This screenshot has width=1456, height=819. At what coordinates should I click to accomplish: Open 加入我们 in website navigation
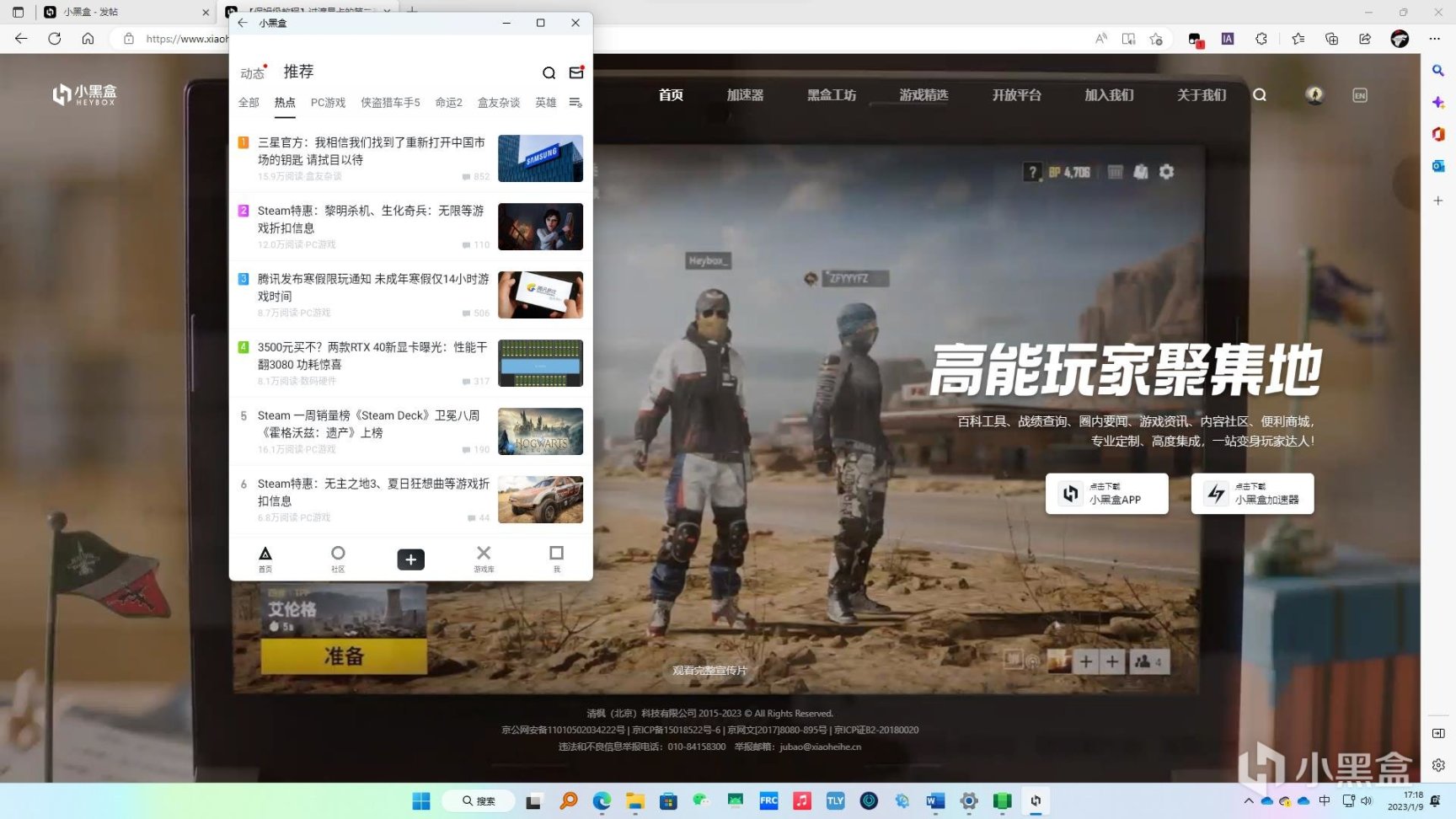point(1109,95)
